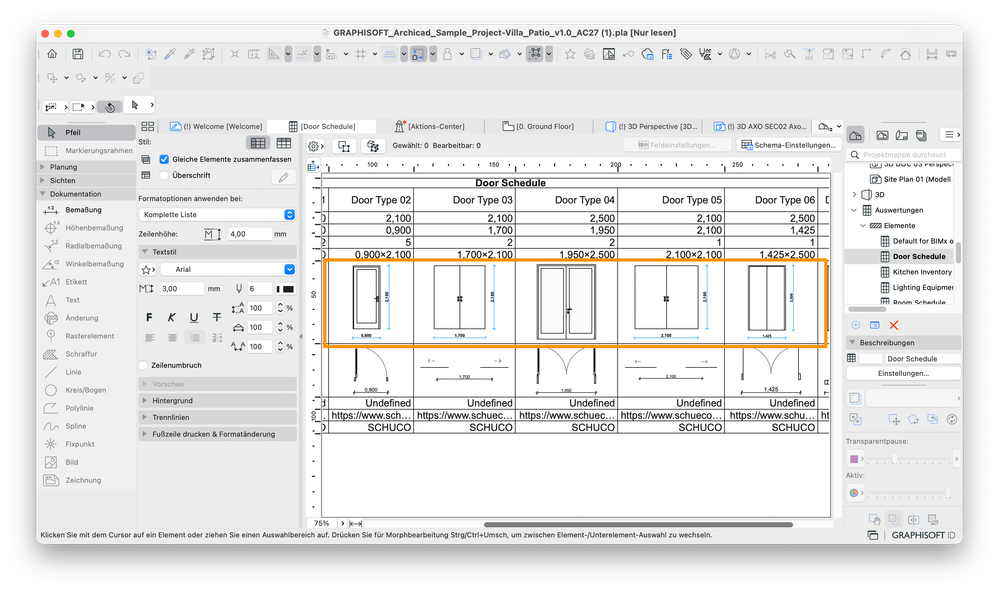Toggle strikethrough text style
This screenshot has height=592, width=999.
(217, 317)
